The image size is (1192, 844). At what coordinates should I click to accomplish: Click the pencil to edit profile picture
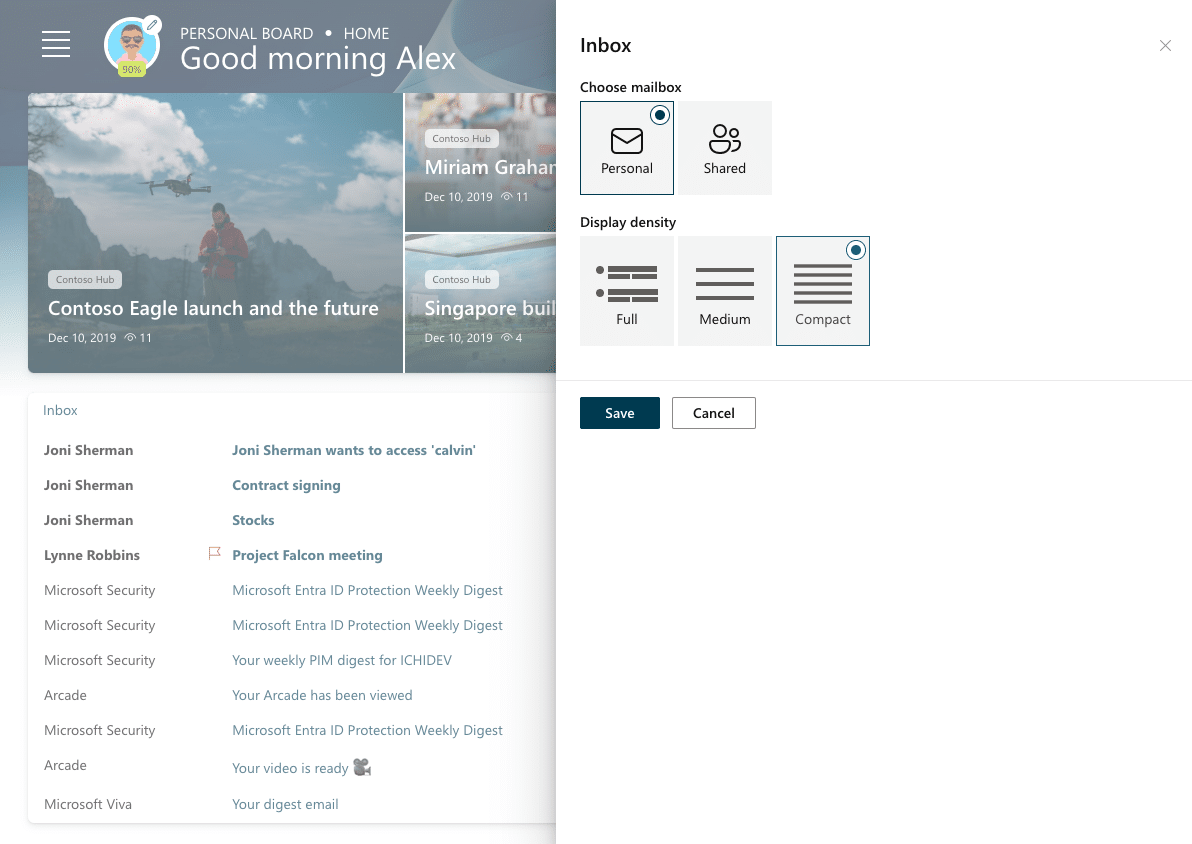click(x=153, y=23)
